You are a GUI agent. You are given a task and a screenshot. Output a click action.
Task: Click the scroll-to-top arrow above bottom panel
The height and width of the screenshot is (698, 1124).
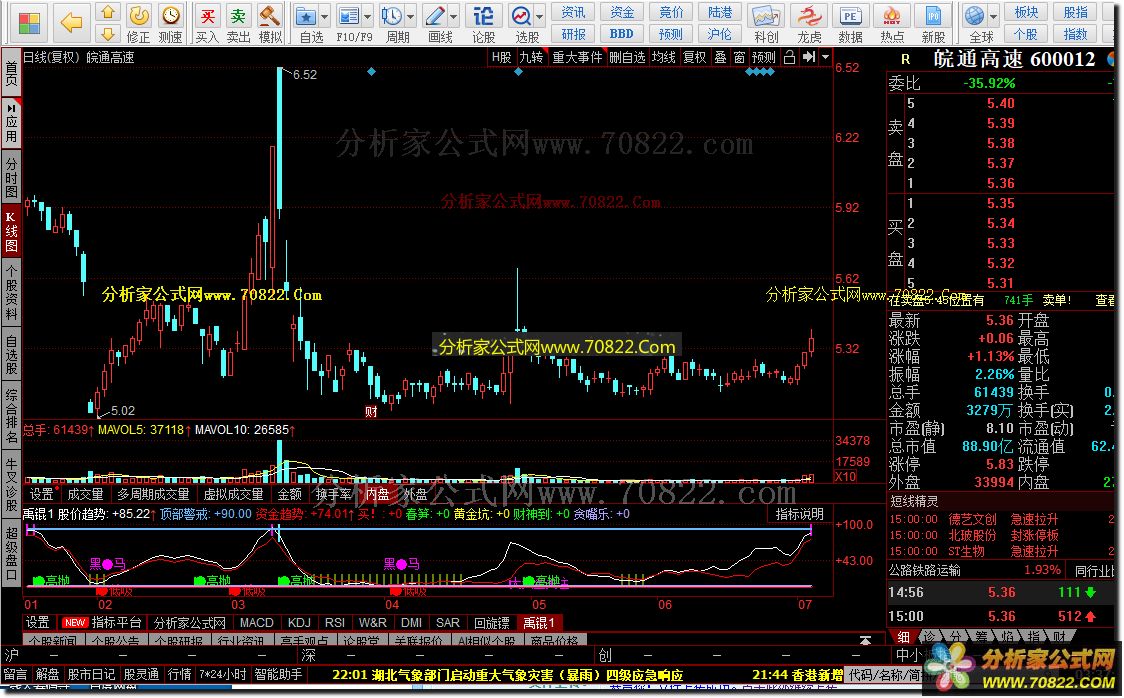(x=866, y=639)
